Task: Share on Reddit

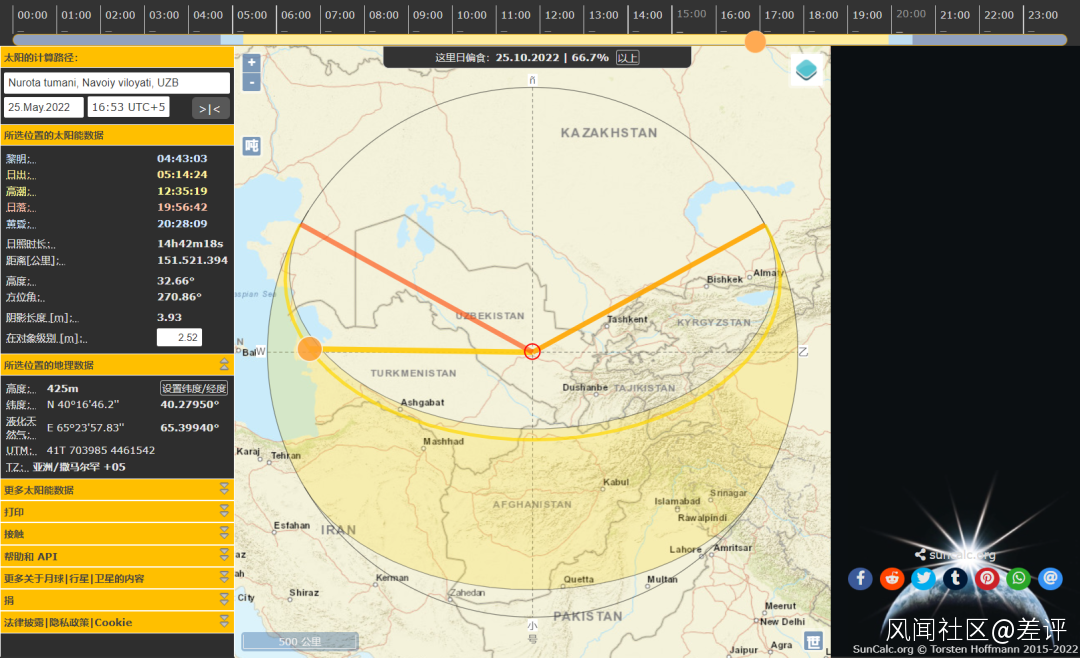Action: [892, 578]
